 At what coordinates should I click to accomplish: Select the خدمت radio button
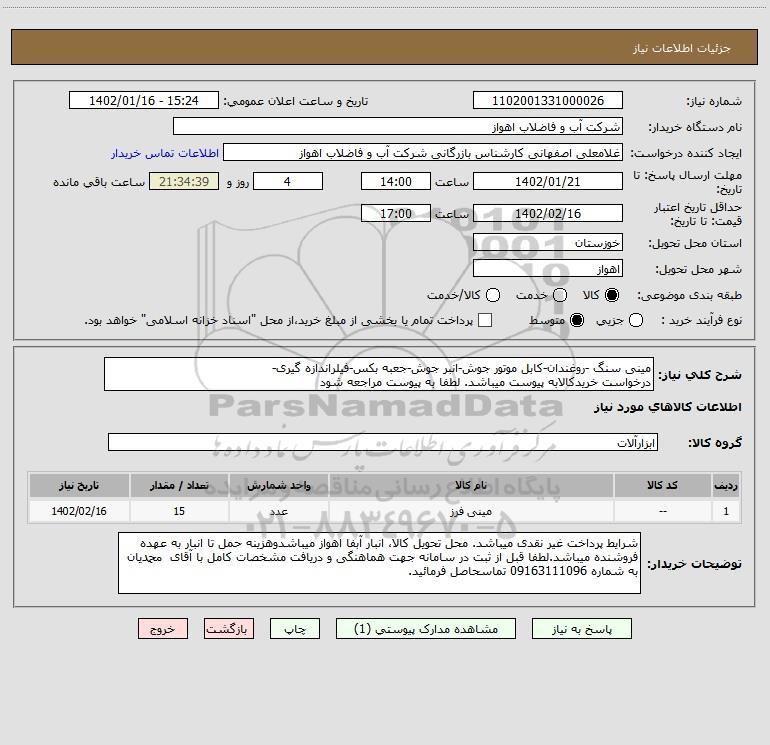(x=560, y=295)
